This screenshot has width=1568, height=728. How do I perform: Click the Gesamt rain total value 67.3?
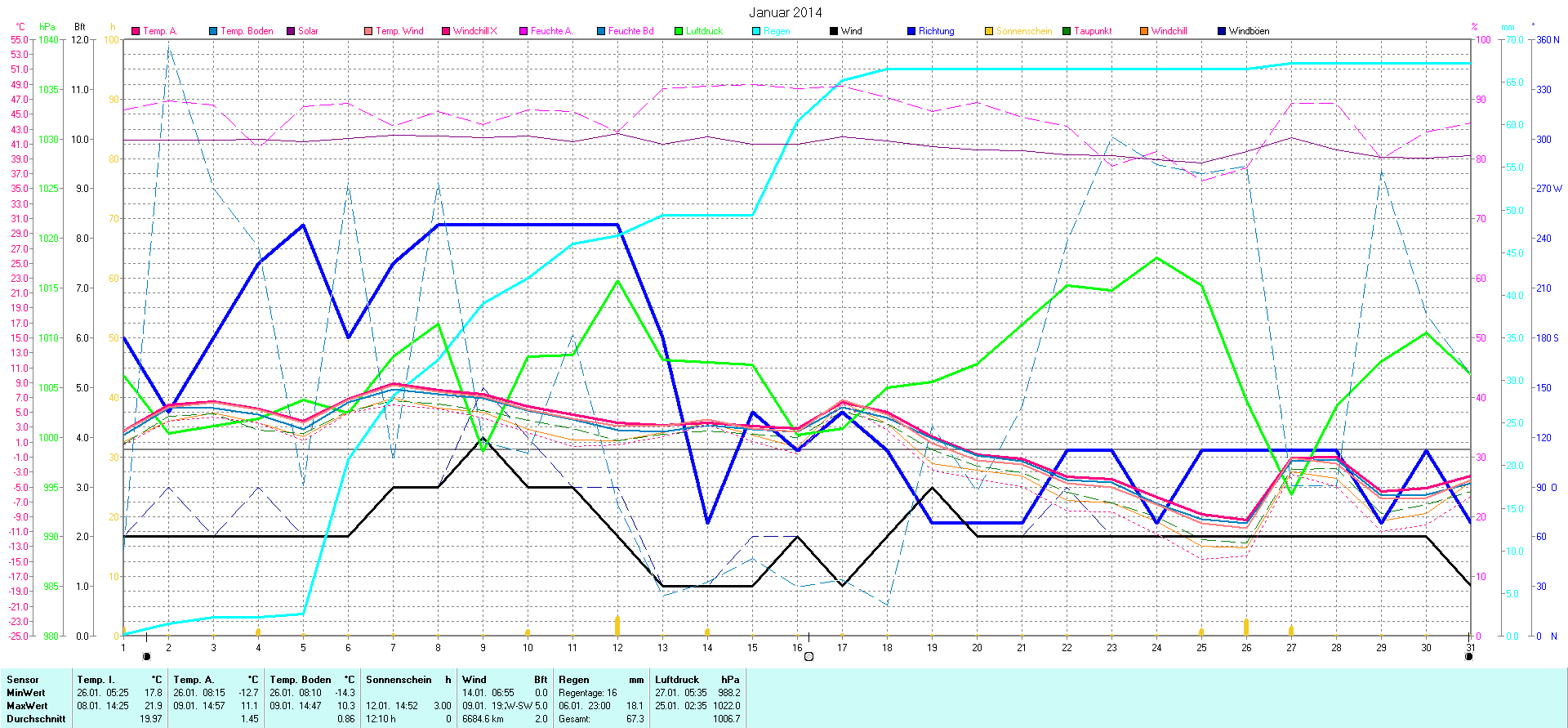[x=635, y=719]
